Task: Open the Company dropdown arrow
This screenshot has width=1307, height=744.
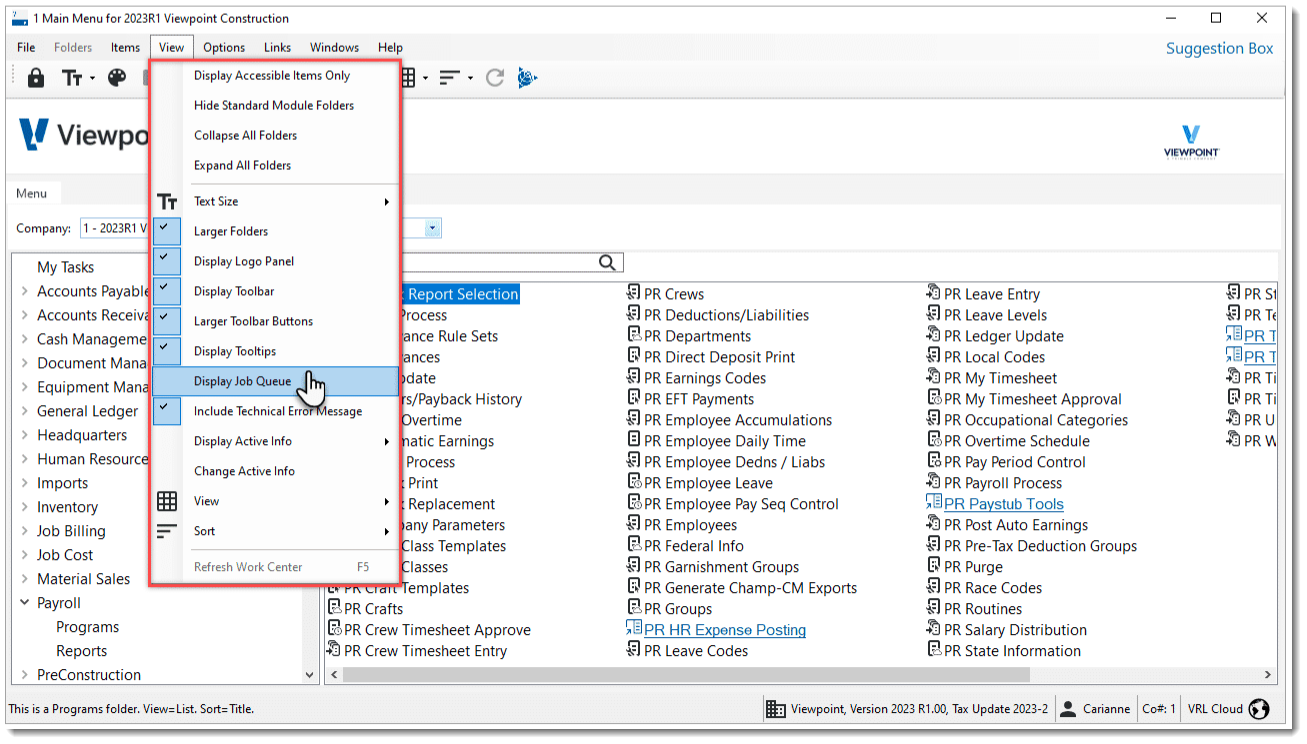Action: 432,228
